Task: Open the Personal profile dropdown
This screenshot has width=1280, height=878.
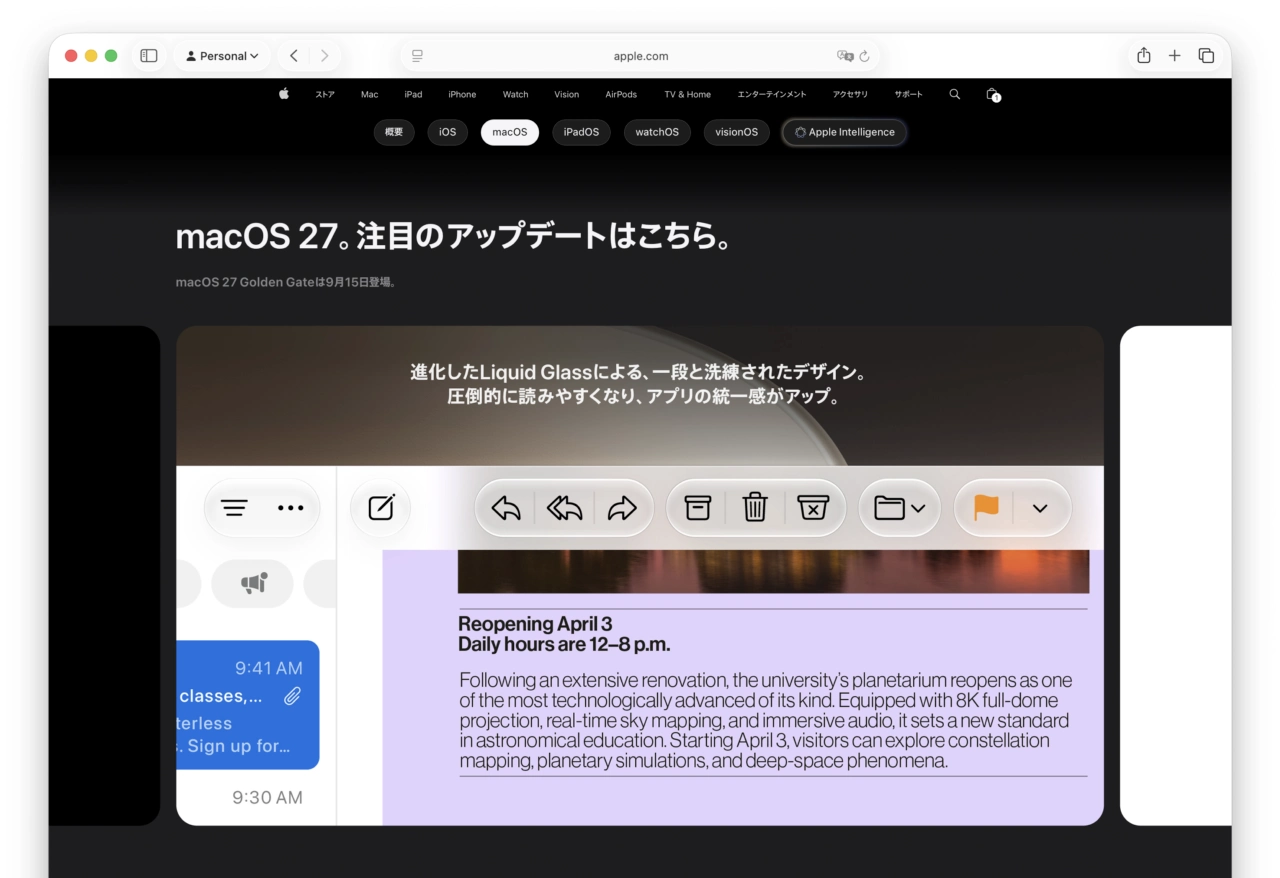Action: pos(222,56)
